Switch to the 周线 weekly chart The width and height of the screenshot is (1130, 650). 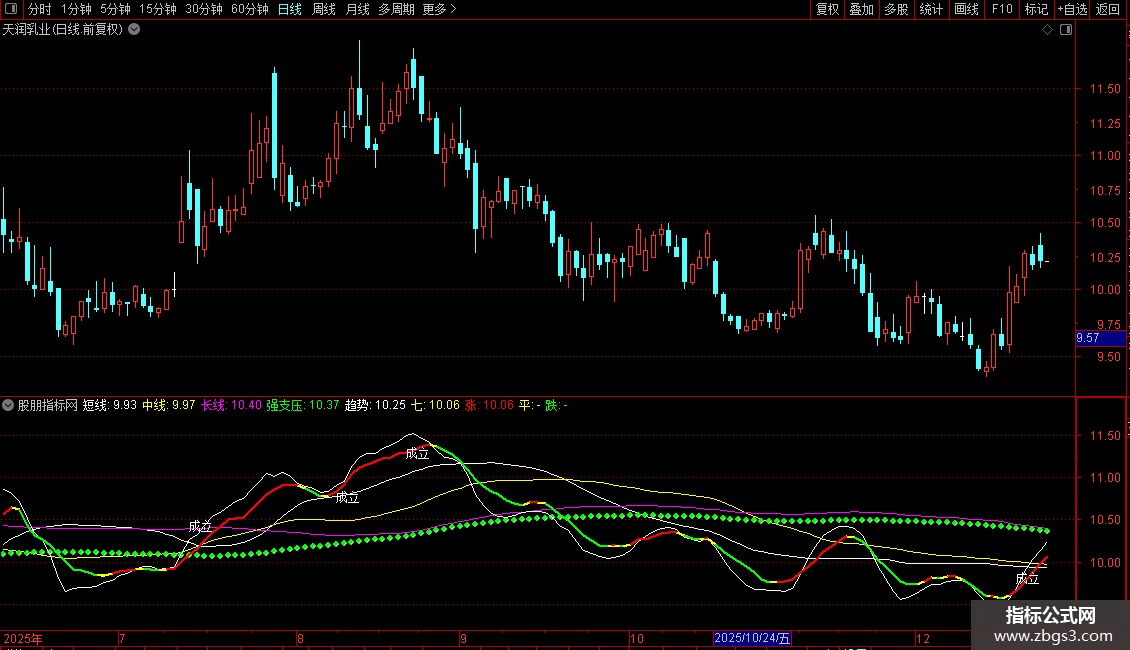tap(324, 9)
